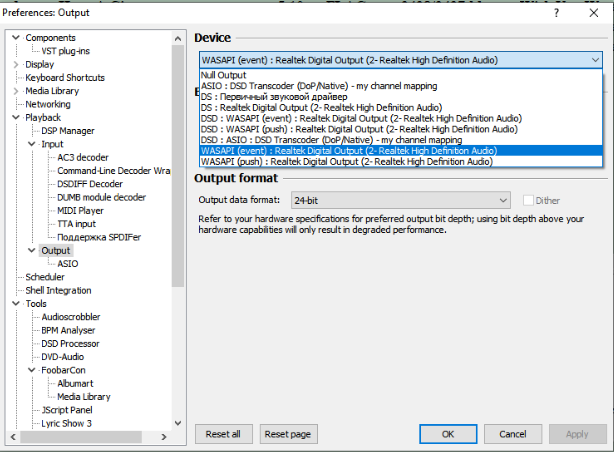Expand the Display tree node

coord(16,64)
